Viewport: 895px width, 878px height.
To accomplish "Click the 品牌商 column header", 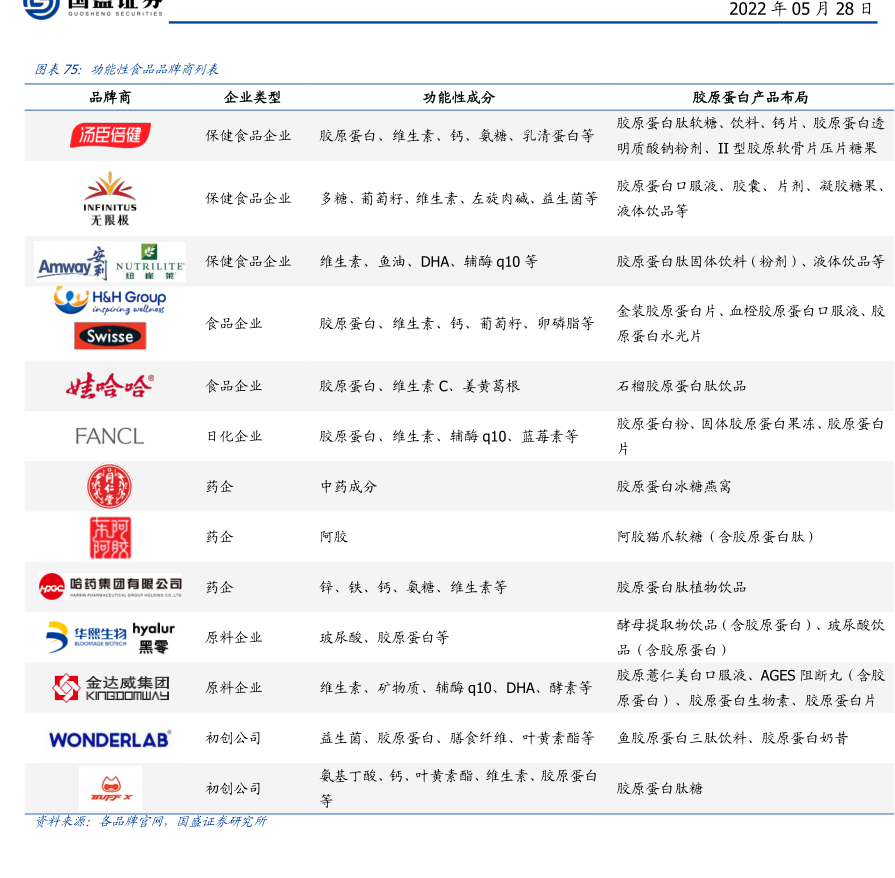I will [x=110, y=98].
